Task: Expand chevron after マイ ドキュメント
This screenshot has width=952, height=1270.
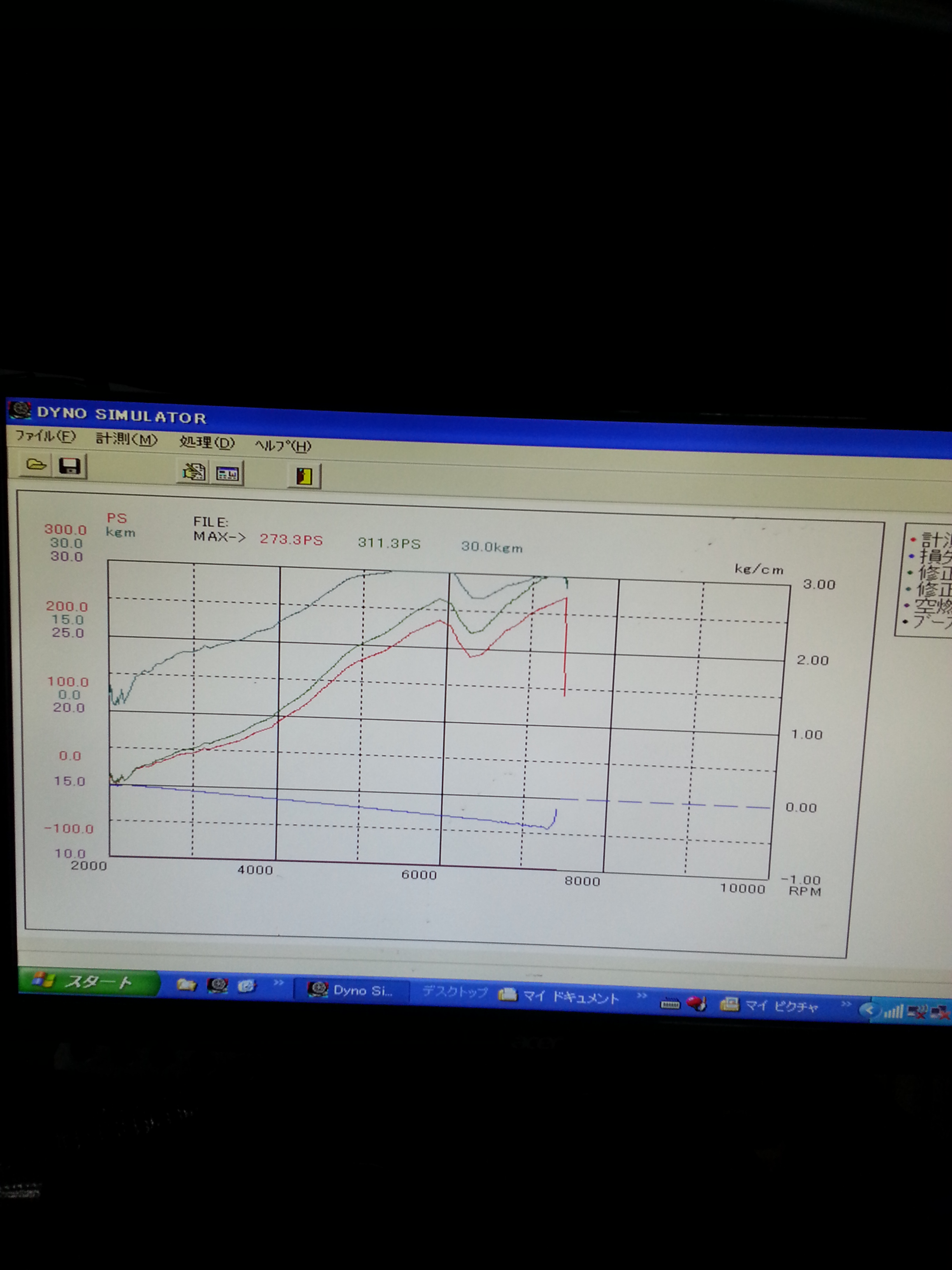Action: point(642,996)
